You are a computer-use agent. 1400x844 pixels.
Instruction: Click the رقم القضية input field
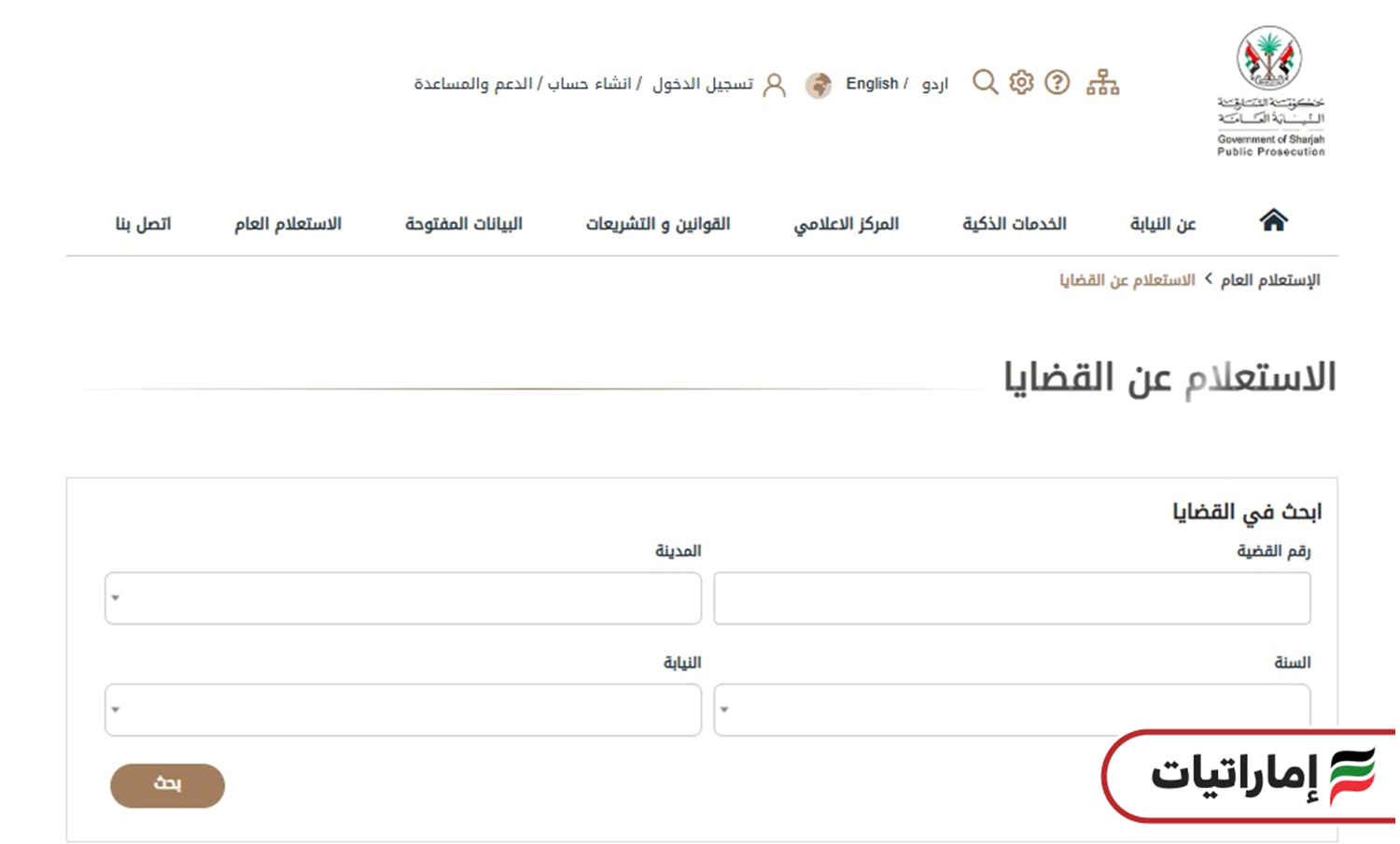click(1013, 598)
